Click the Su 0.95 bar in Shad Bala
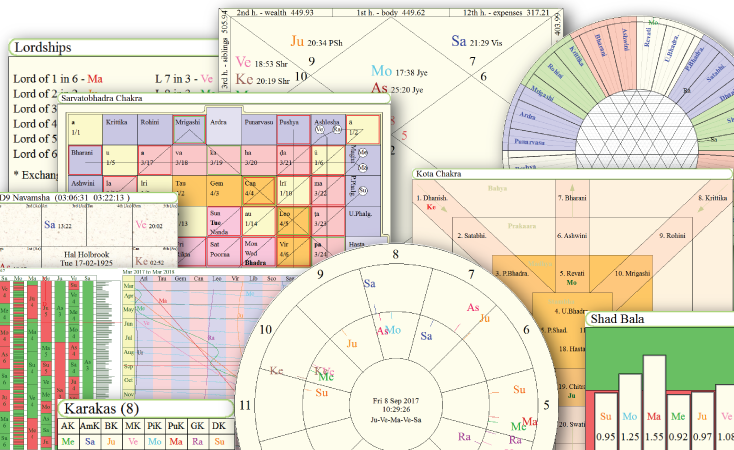734x450 pixels. coord(606,421)
